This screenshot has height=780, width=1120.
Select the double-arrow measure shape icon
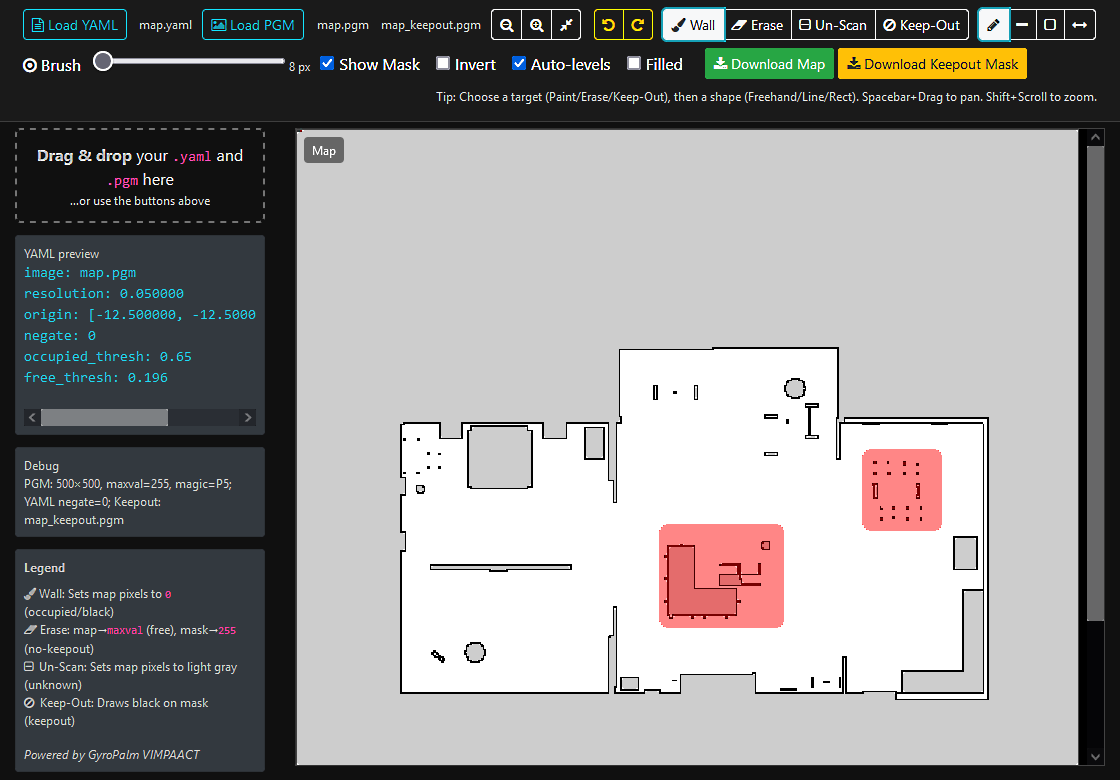point(1079,25)
